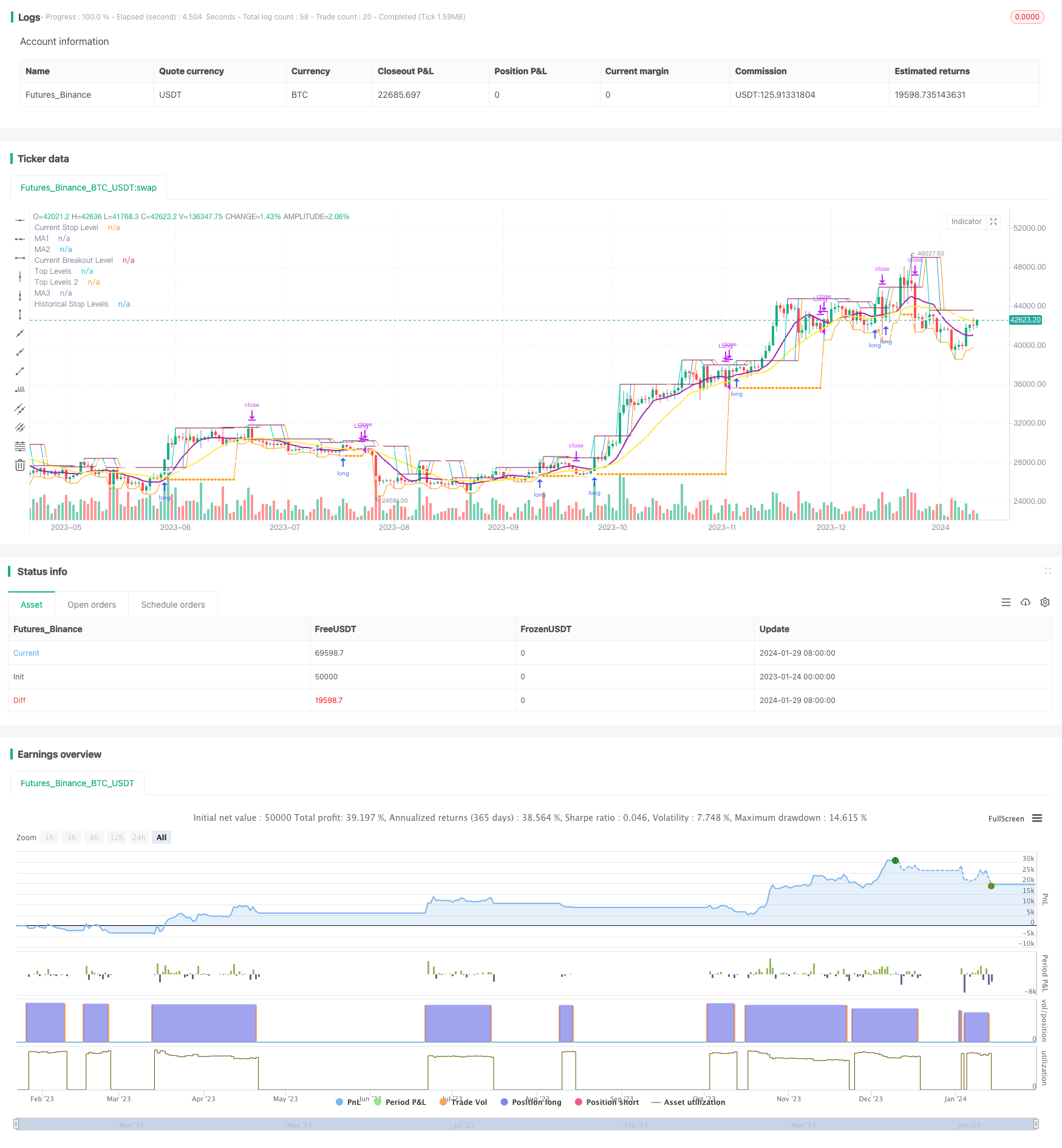Viewport: 1062px width, 1148px height.
Task: Click the FreeUSDT value 69598.7
Action: 329,653
